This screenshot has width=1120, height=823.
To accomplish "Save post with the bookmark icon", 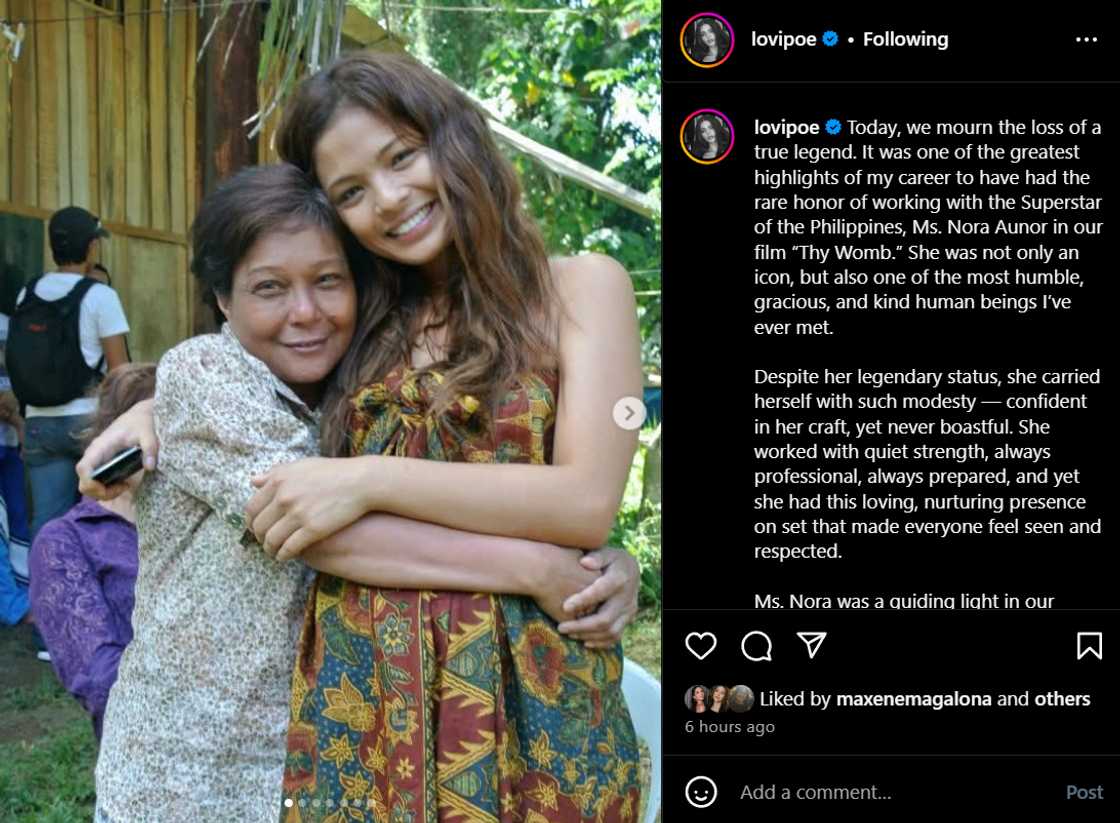I will [1089, 646].
